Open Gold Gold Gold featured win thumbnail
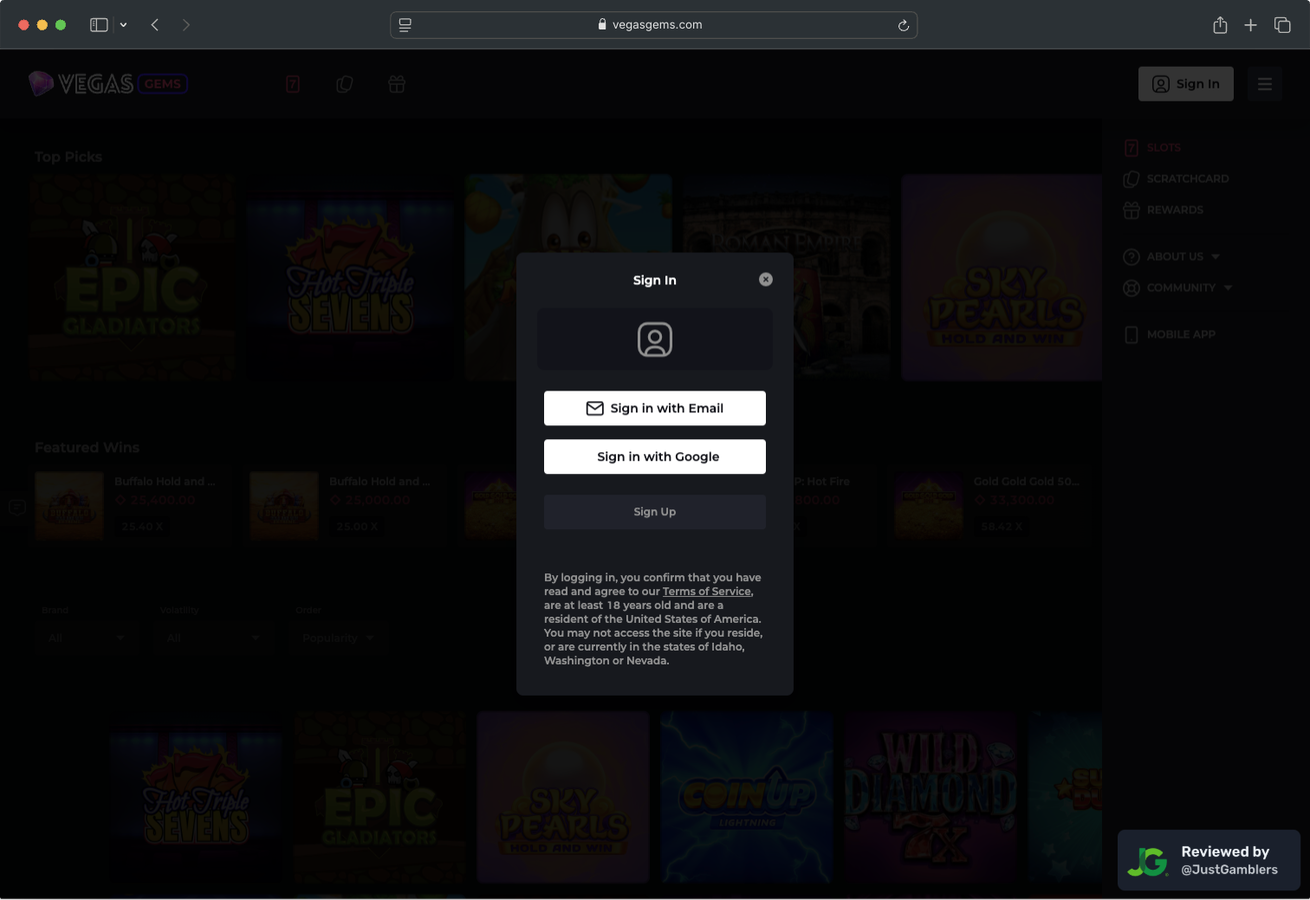This screenshot has height=900, width=1310. 928,506
